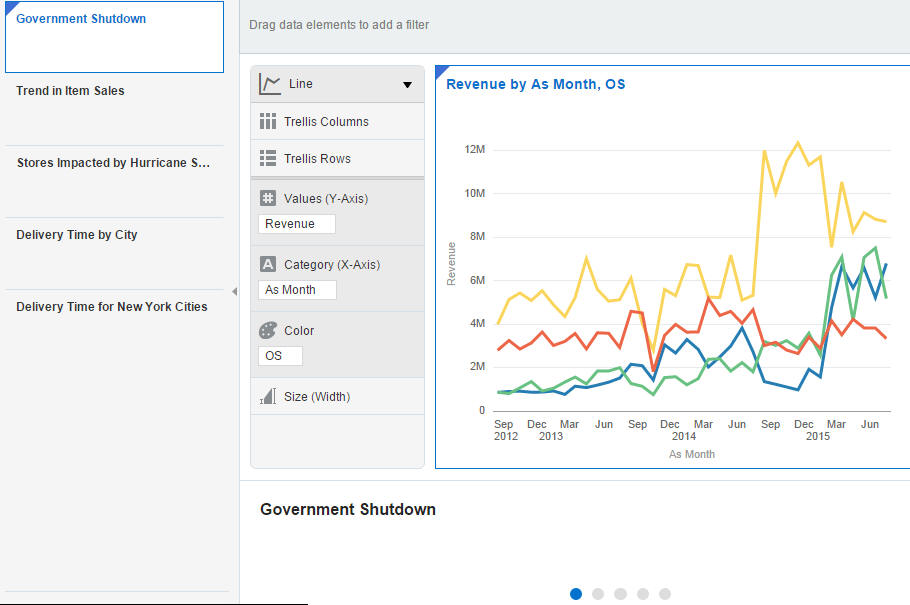Image resolution: width=910 pixels, height=605 pixels.
Task: Click the As Month x-axis label
Action: [x=692, y=454]
